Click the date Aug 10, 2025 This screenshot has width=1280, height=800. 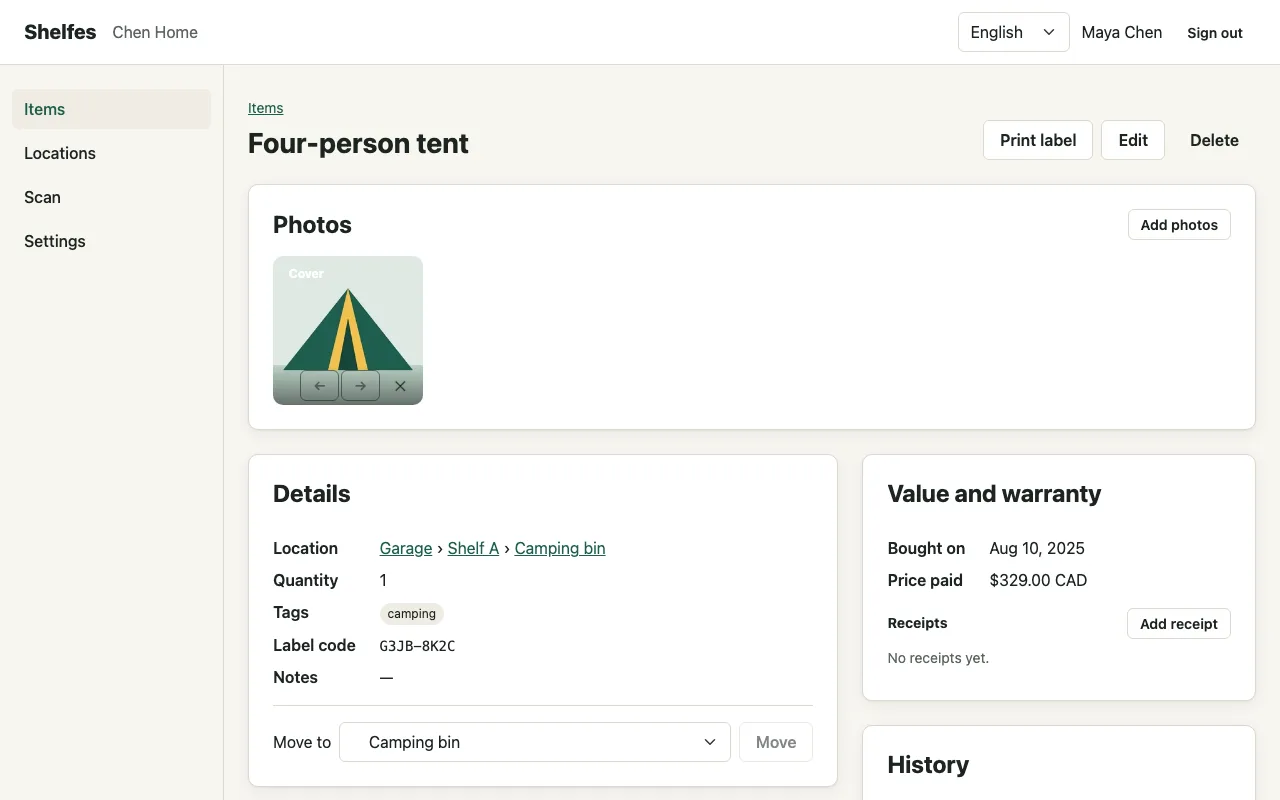pos(1037,548)
